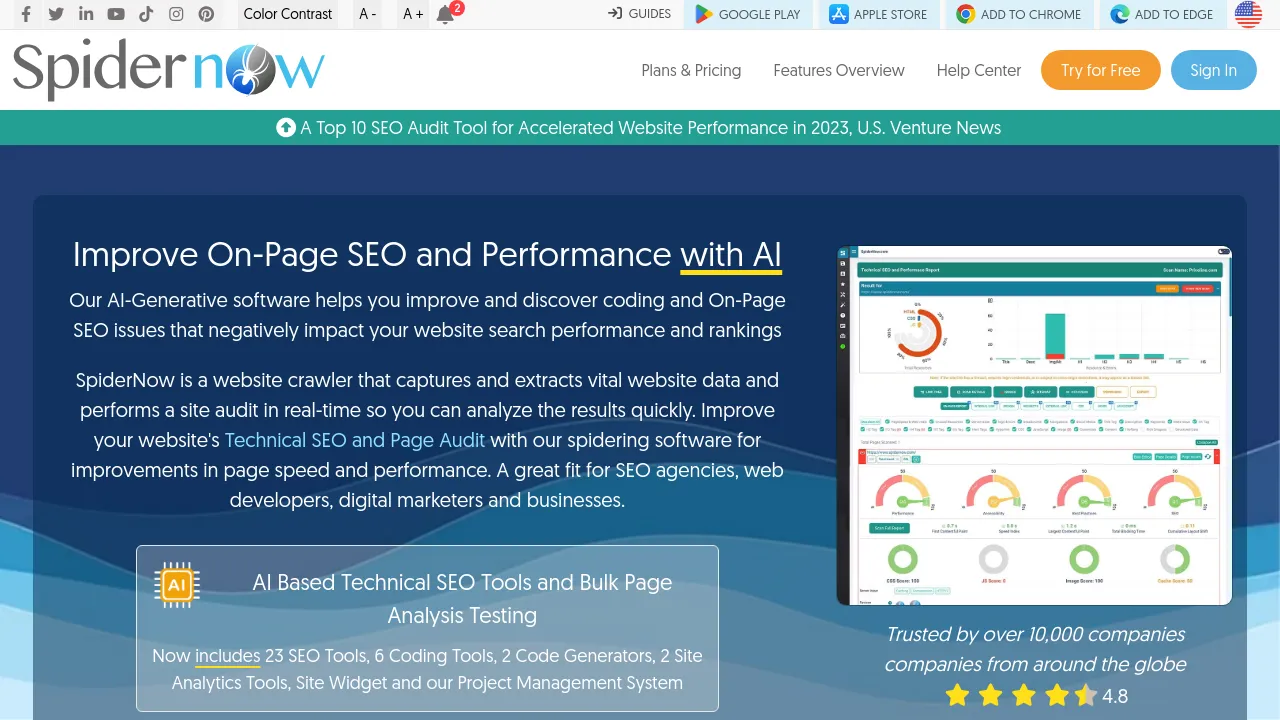Image resolution: width=1280 pixels, height=720 pixels.
Task: Open the TikTok icon link
Action: (x=146, y=14)
